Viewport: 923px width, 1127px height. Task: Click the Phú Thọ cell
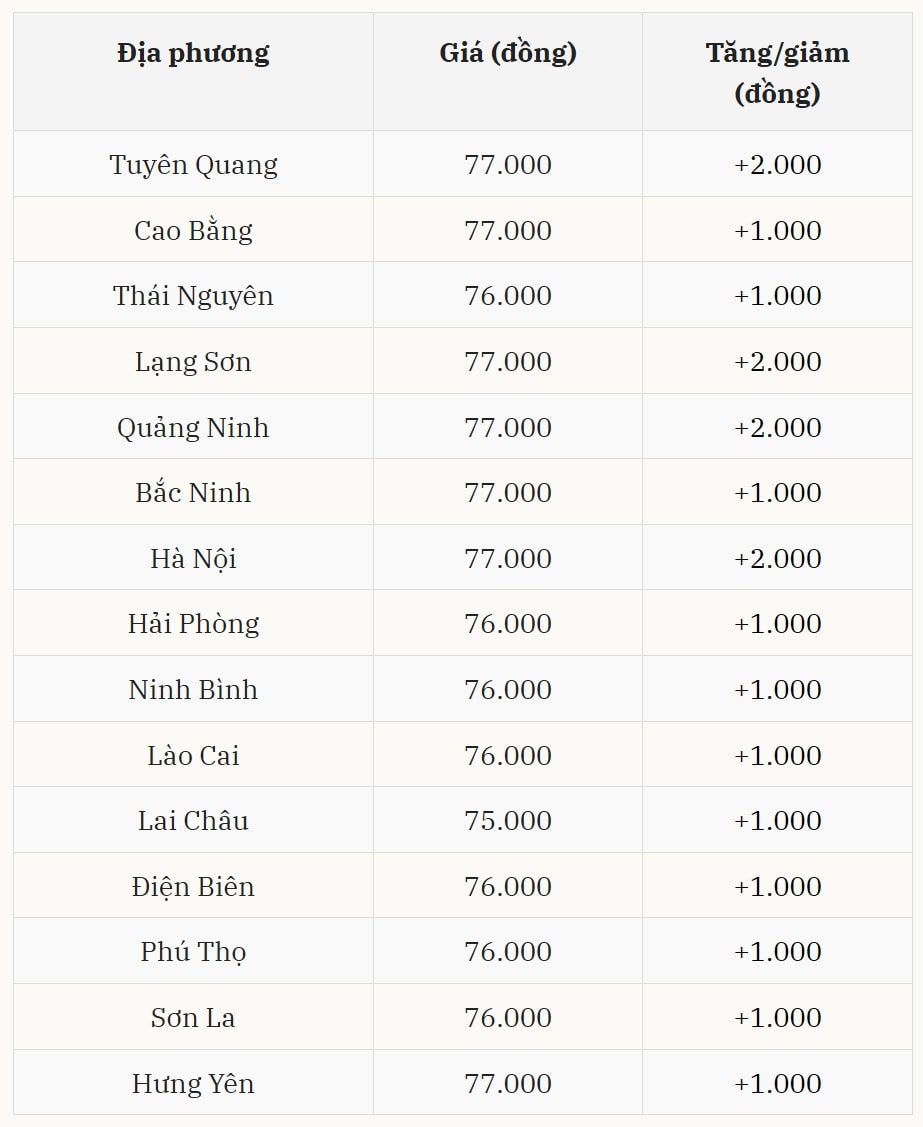click(193, 951)
